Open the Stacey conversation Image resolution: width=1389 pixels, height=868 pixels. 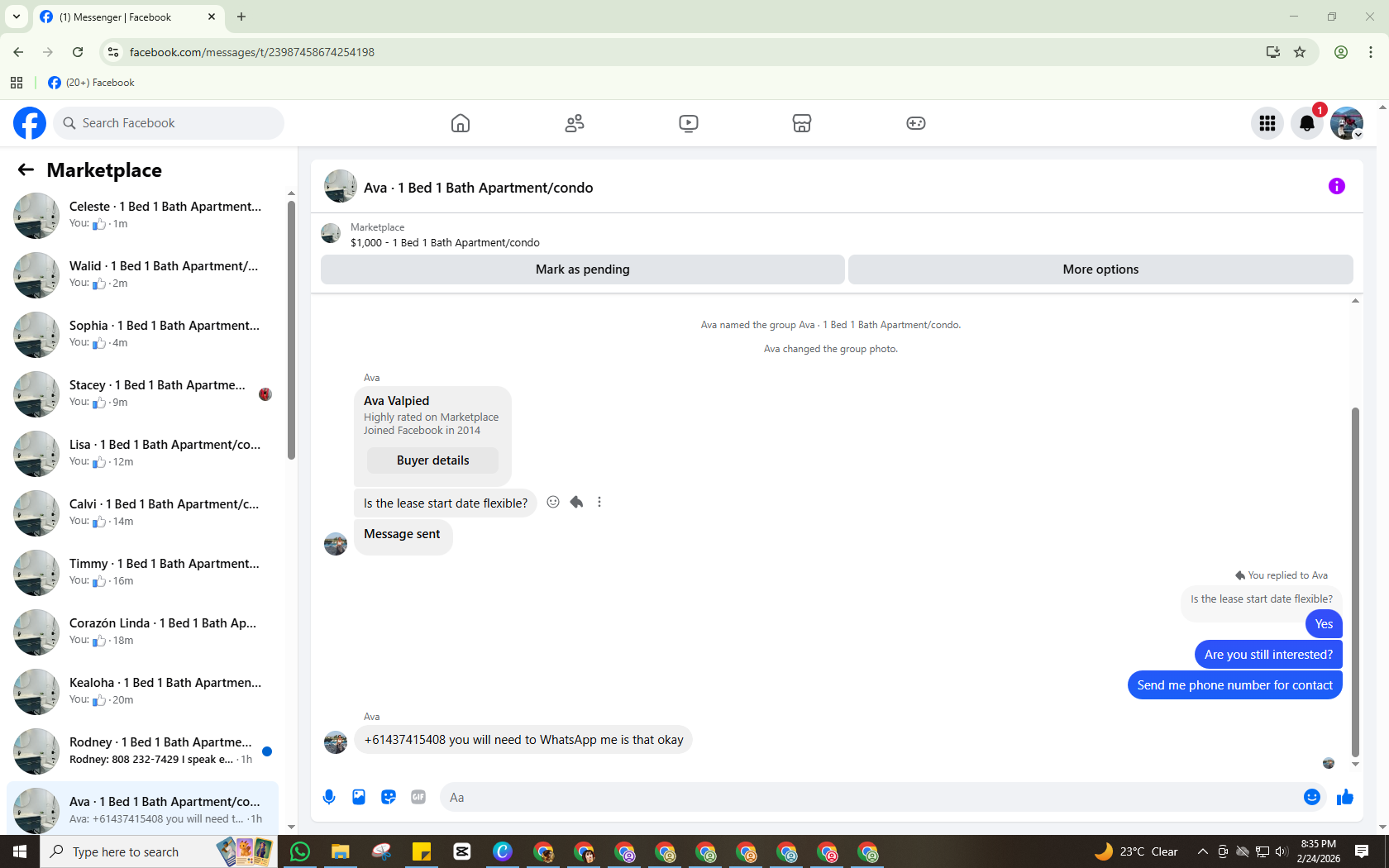point(143,394)
